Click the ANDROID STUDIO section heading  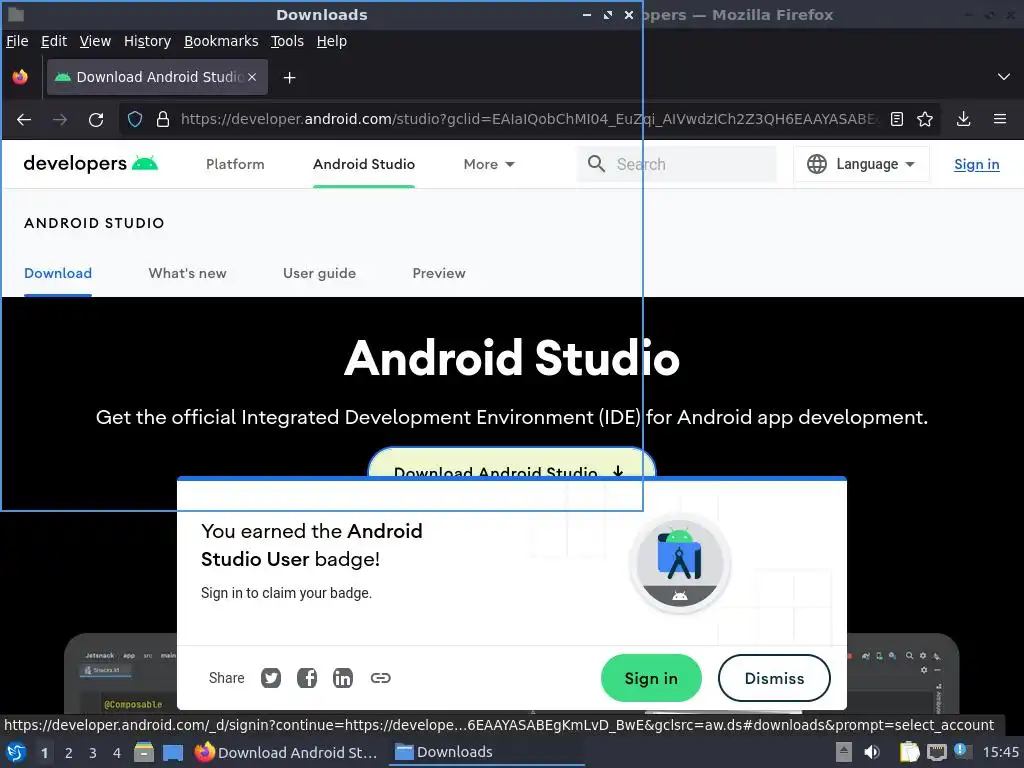[x=94, y=223]
